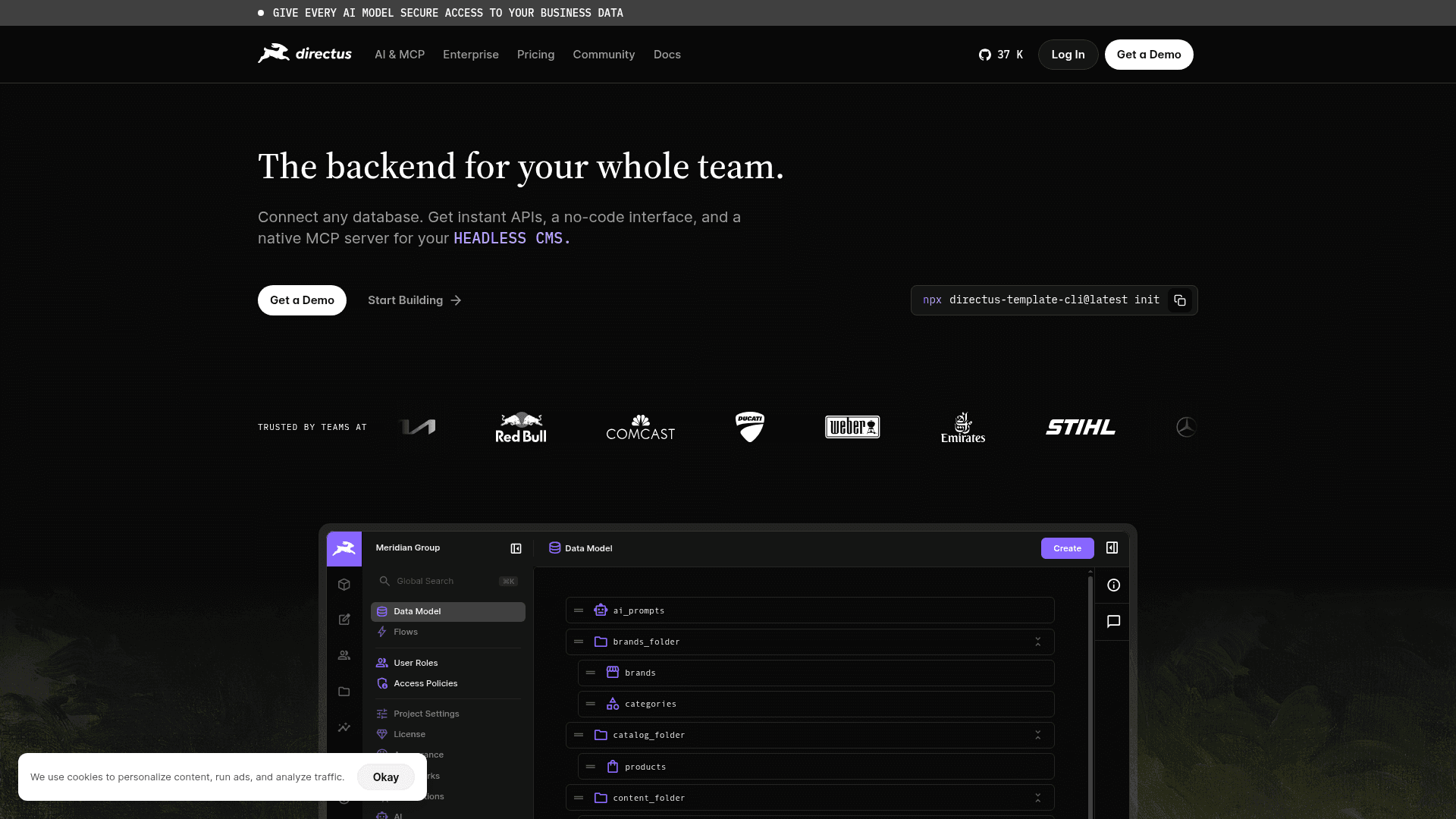Image resolution: width=1456 pixels, height=819 pixels.
Task: Open User Roles in the sidebar
Action: coord(448,663)
